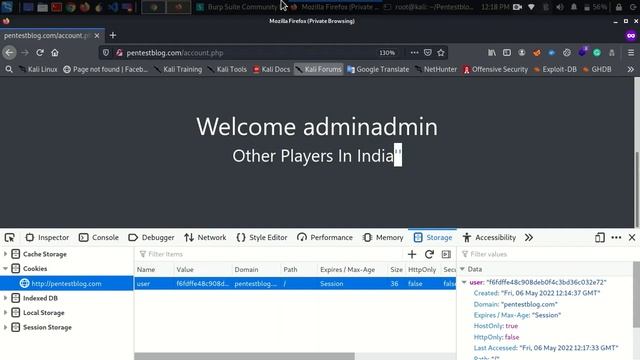The width and height of the screenshot is (640, 360).
Task: Go back to previous page
Action: (9, 53)
